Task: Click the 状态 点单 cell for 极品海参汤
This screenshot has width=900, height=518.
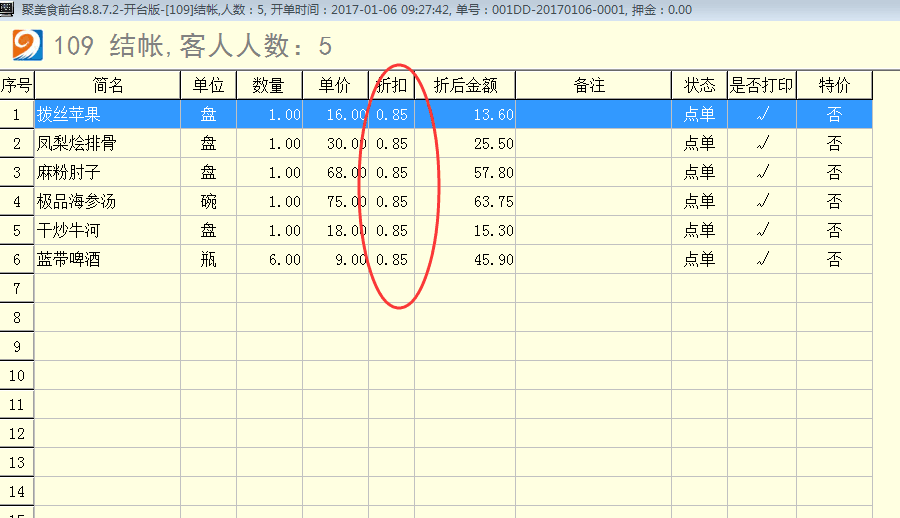Action: click(699, 201)
